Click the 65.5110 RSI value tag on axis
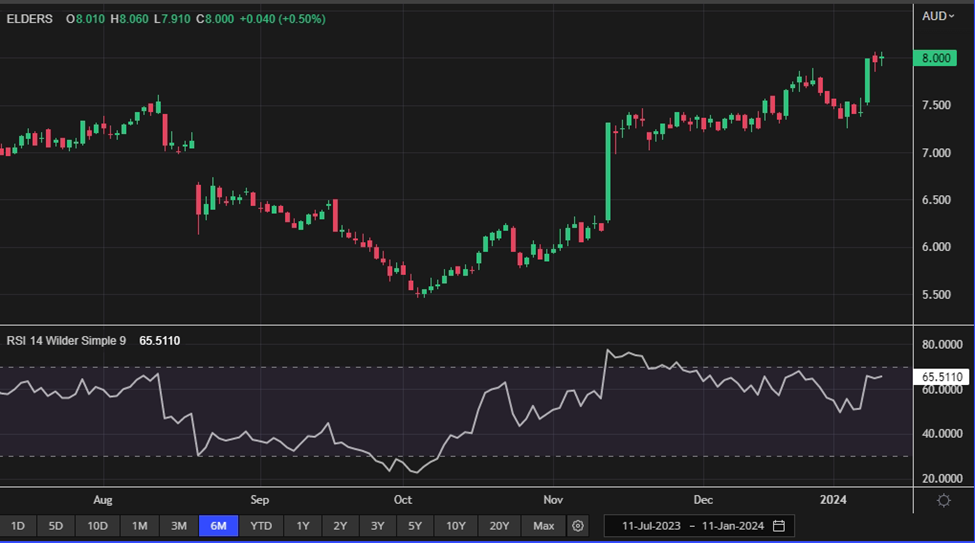 click(x=941, y=377)
